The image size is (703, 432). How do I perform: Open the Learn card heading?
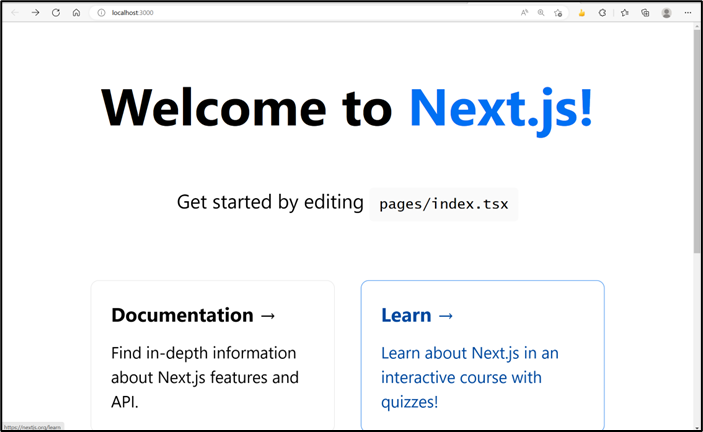(417, 315)
